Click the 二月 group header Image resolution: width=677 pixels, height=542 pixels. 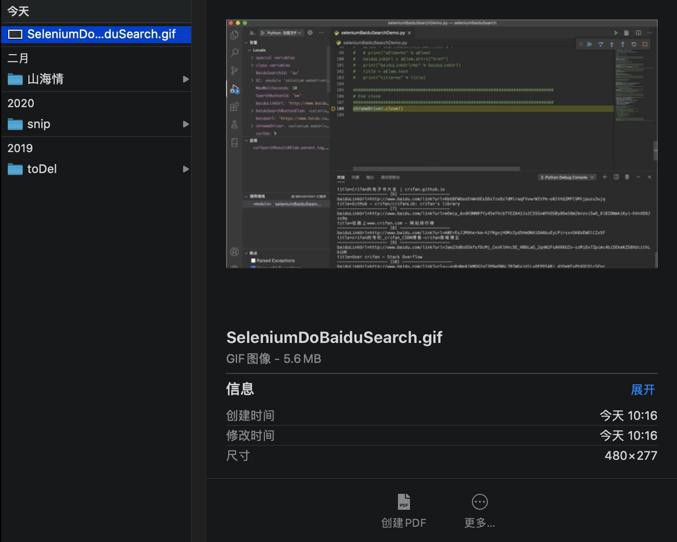point(18,58)
